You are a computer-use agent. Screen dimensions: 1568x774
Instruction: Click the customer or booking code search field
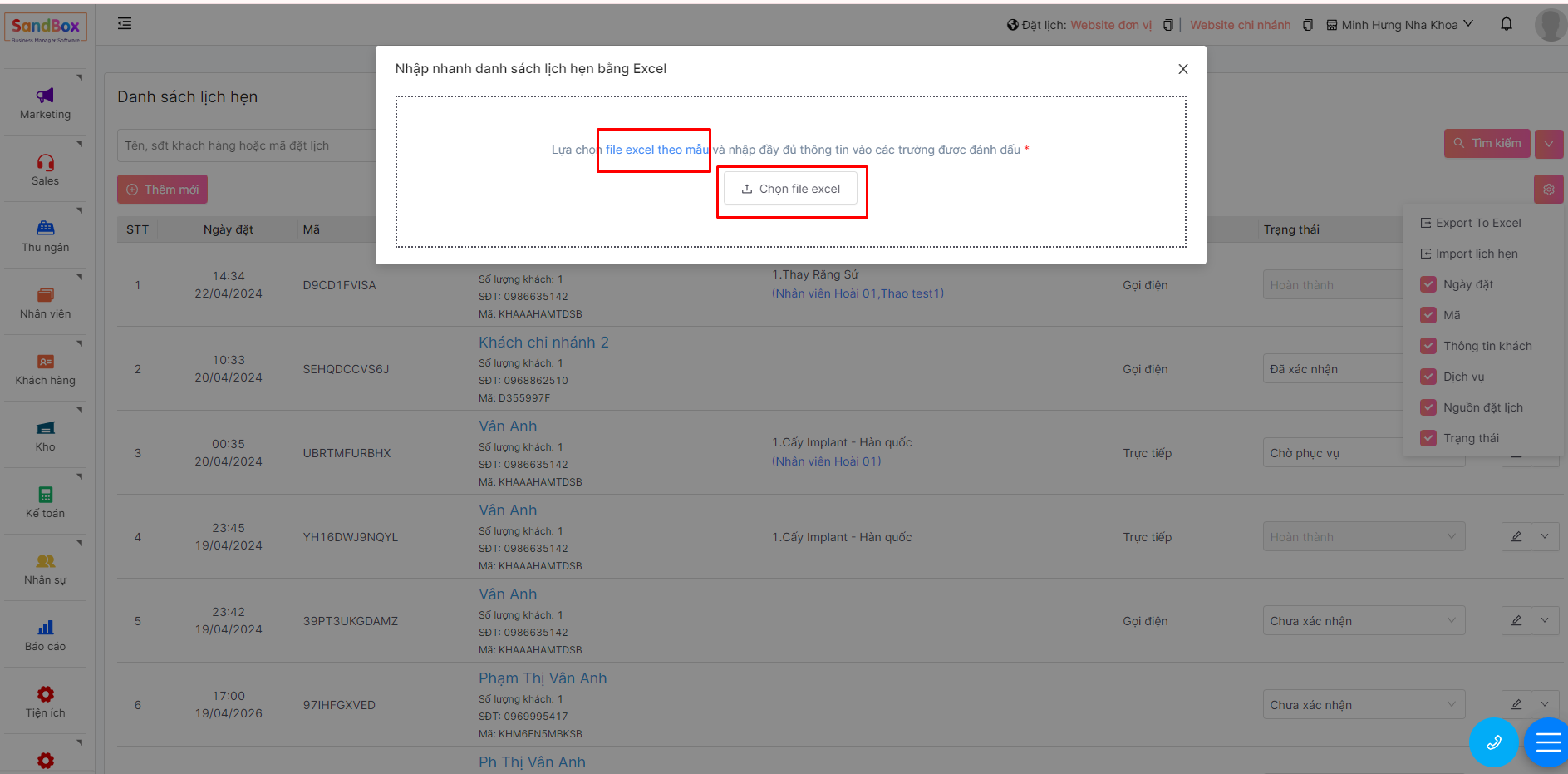245,145
